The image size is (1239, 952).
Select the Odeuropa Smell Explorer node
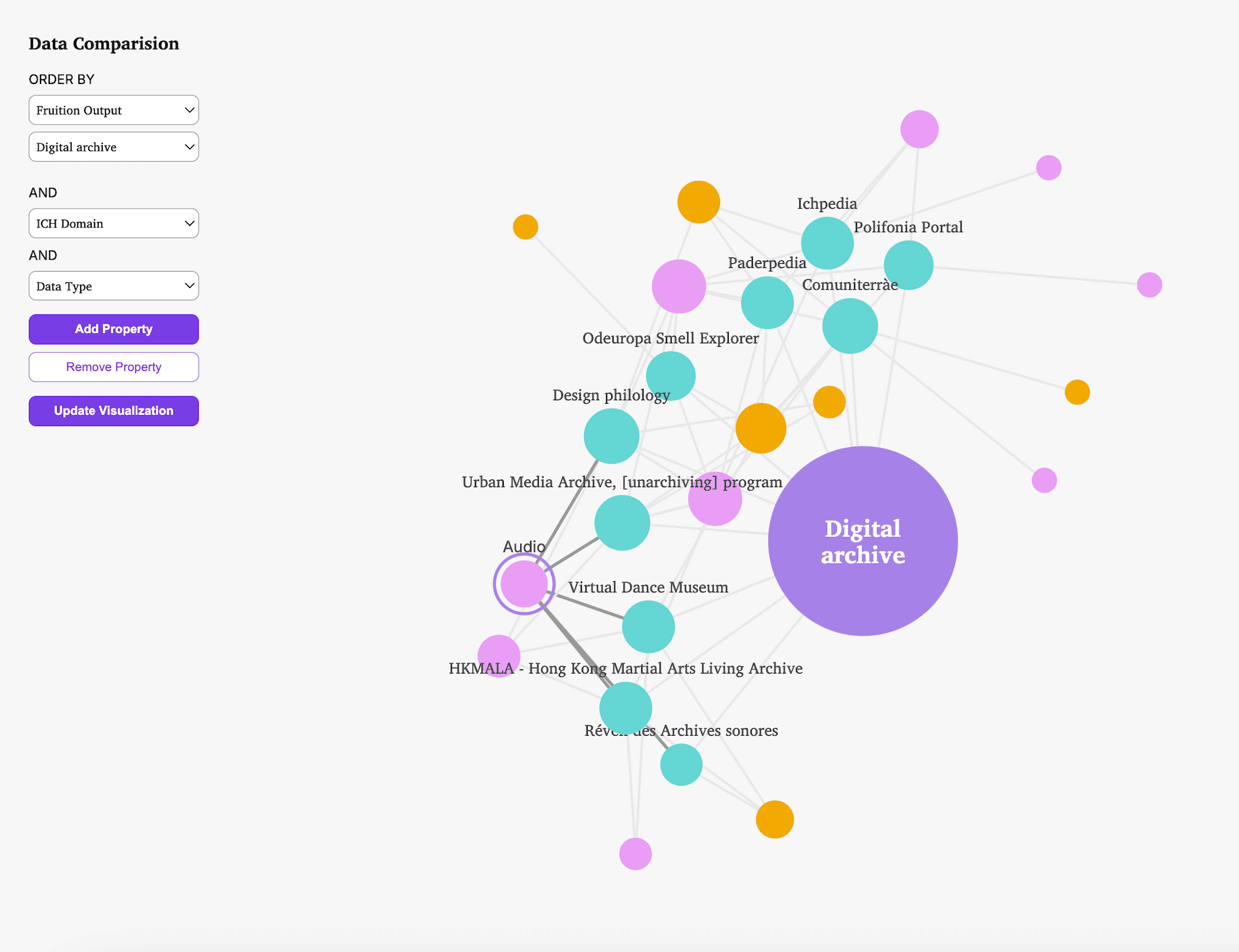tap(671, 376)
